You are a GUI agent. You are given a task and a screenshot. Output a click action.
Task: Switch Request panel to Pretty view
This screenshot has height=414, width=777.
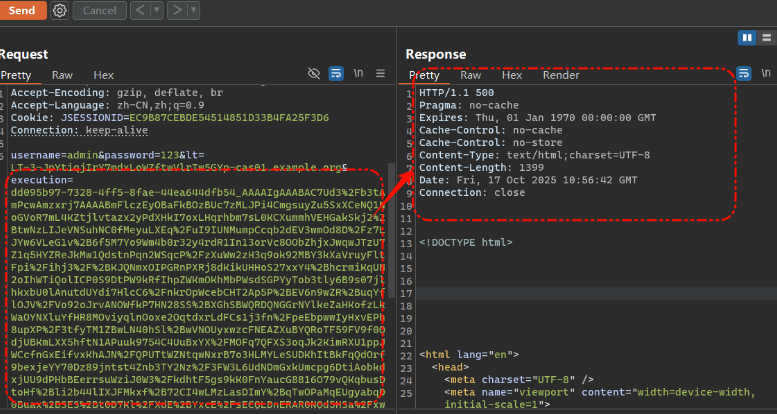click(x=16, y=75)
